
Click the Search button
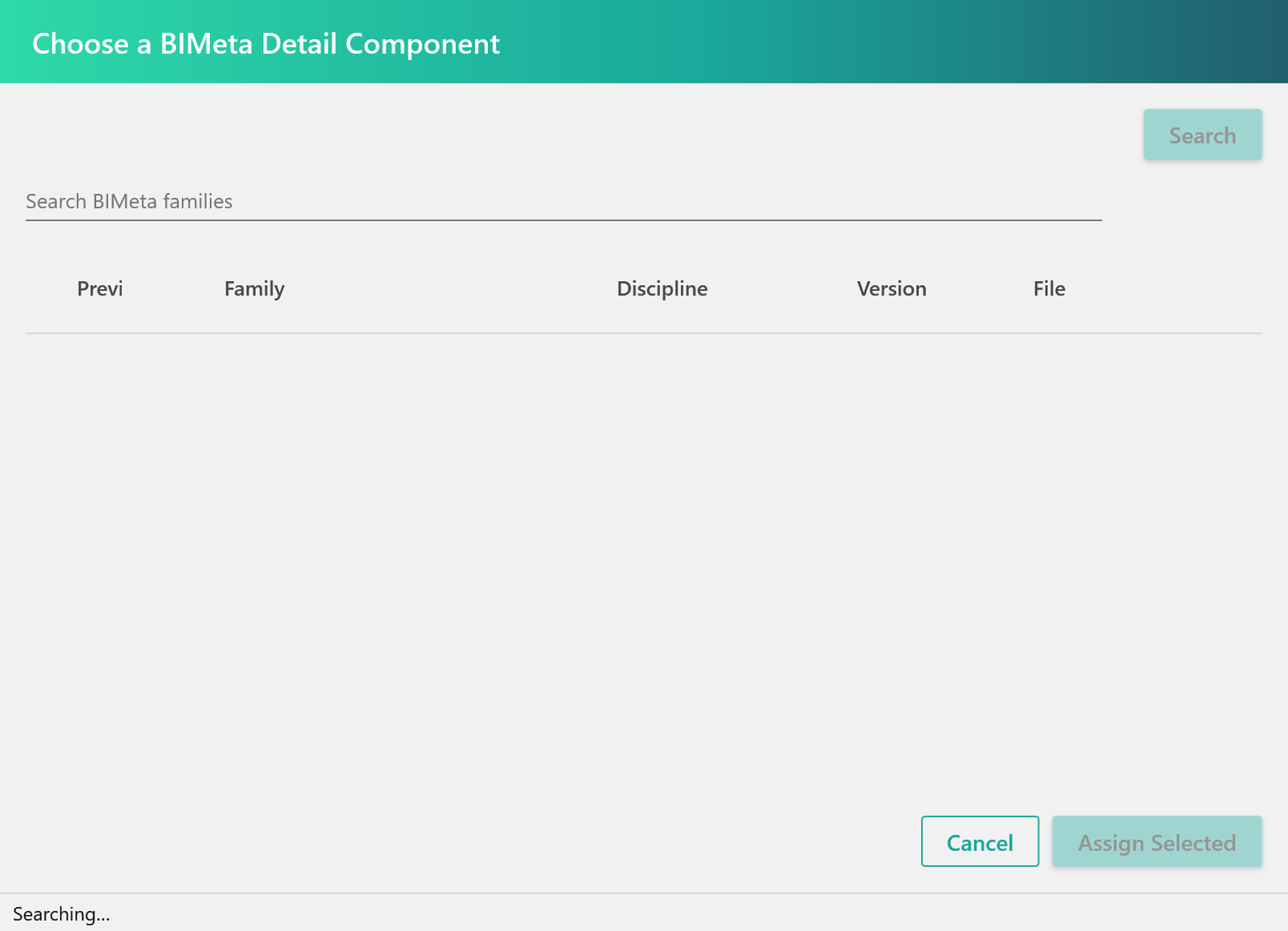click(1202, 134)
